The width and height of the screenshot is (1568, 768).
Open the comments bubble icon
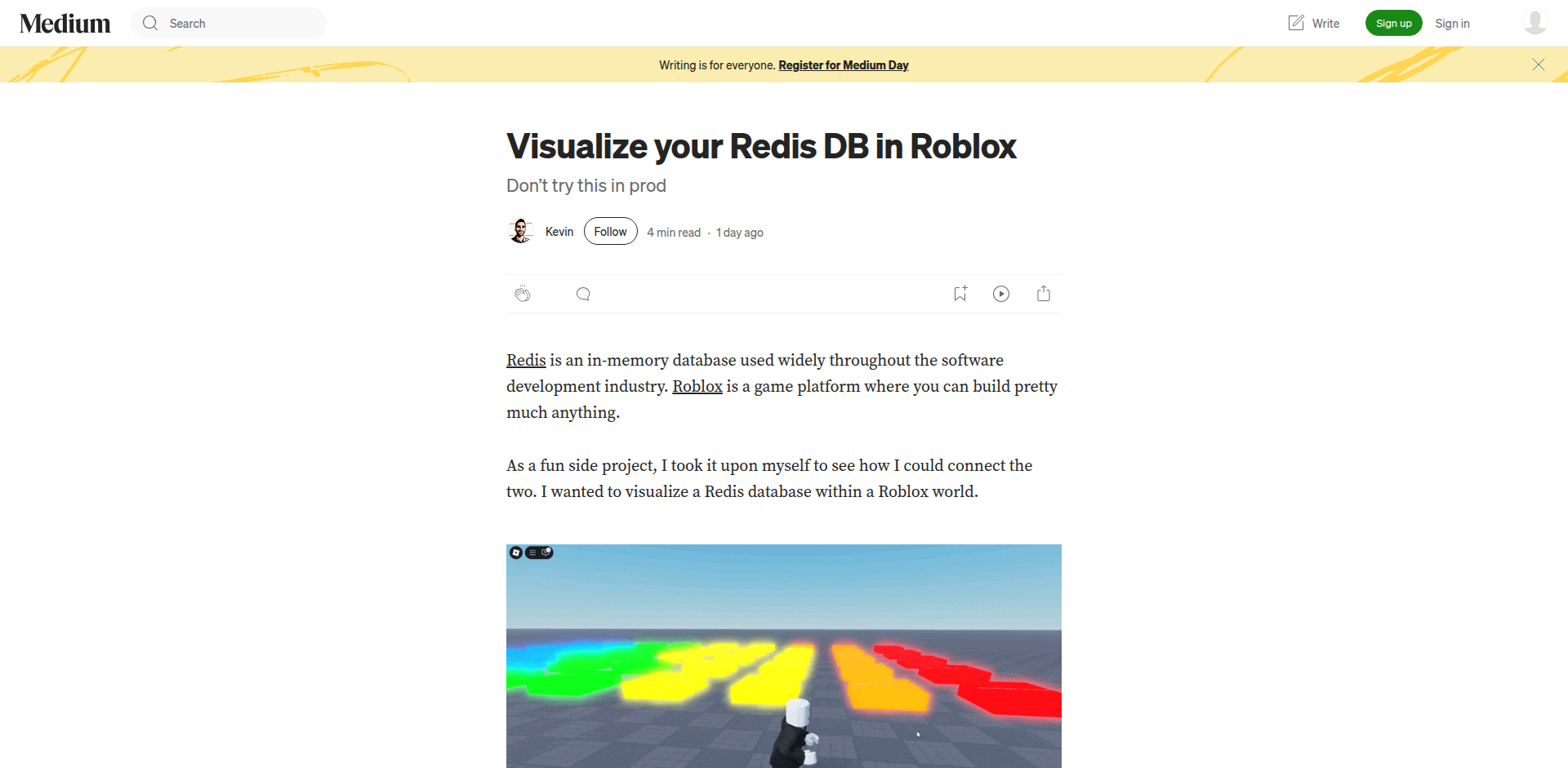coord(583,294)
